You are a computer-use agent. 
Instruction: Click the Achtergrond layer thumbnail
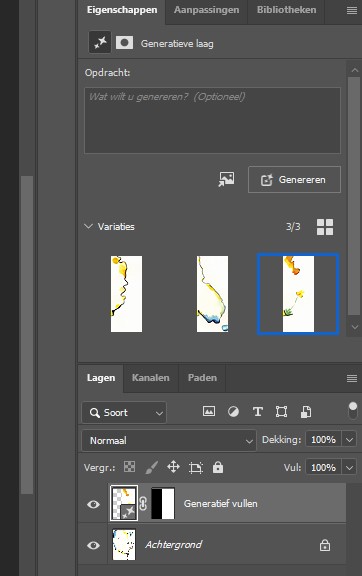(x=124, y=544)
